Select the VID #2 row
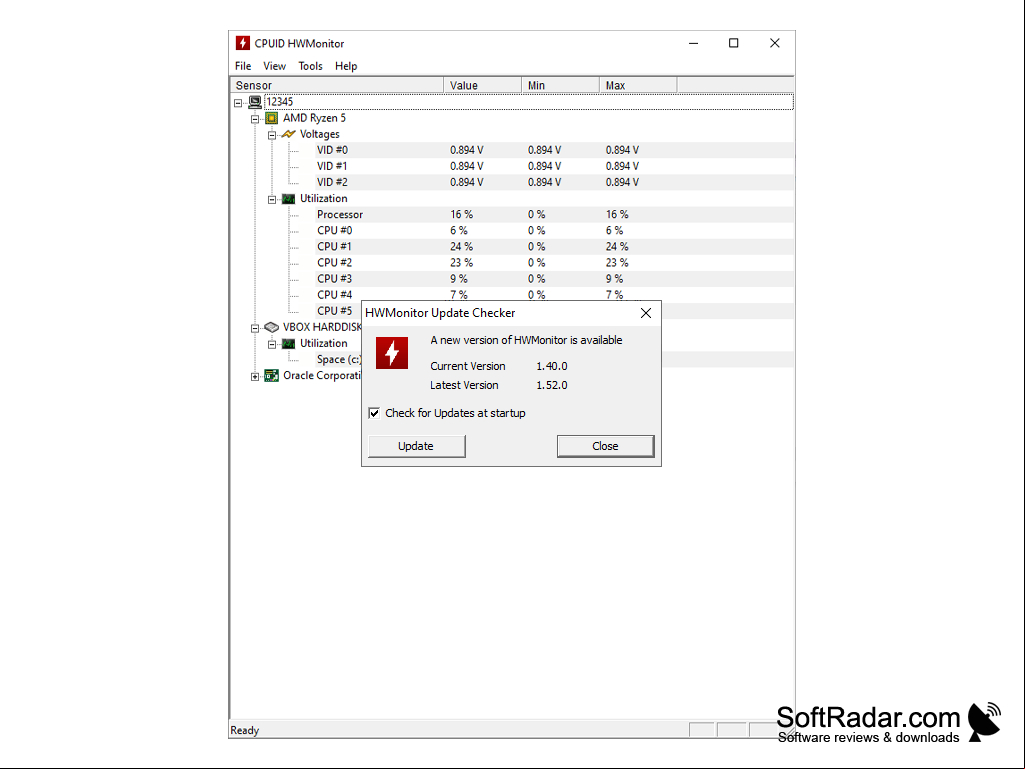Screen dimensions: 1025x769 click(554, 182)
